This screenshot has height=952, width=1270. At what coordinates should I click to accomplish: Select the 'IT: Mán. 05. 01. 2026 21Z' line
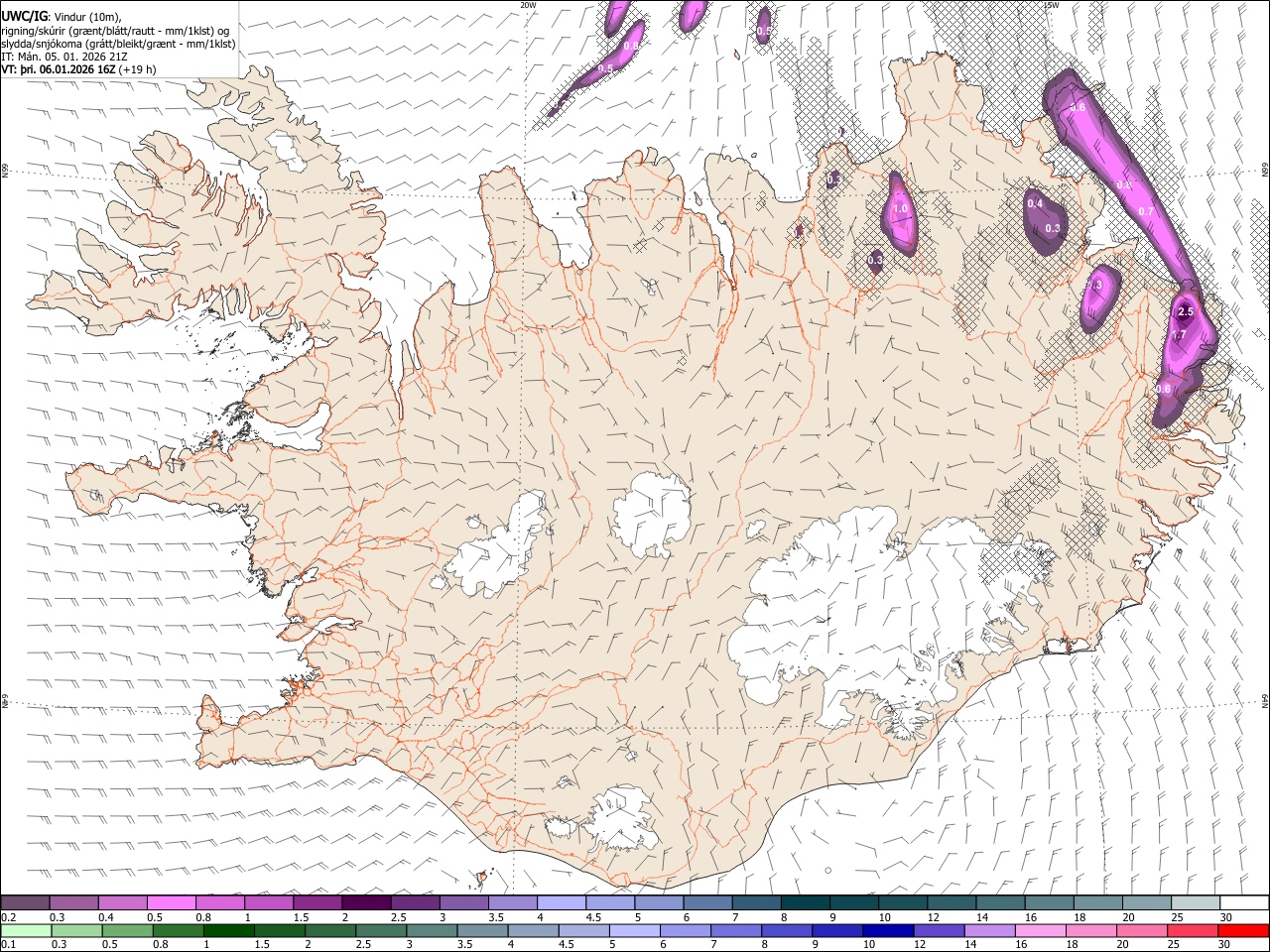tap(64, 57)
